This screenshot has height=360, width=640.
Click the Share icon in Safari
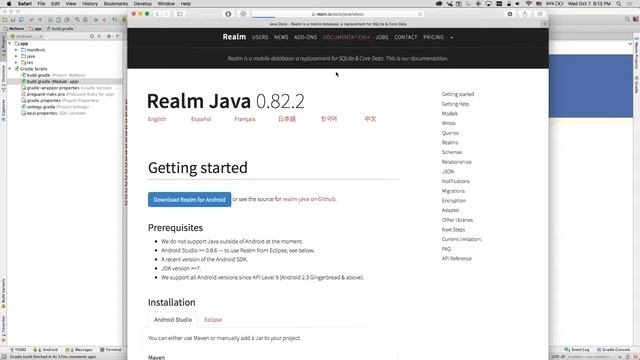[525, 14]
